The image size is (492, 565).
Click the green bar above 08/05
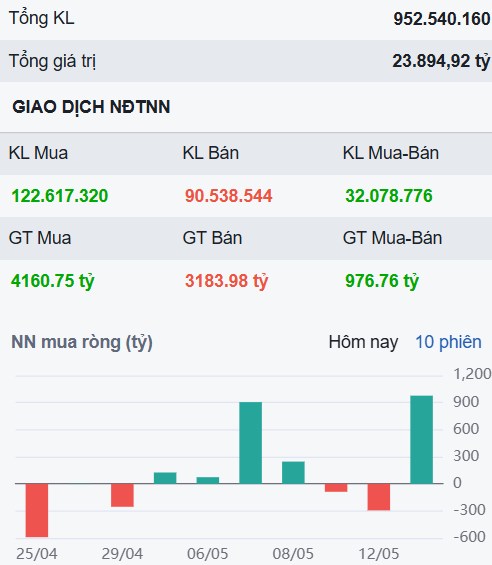pos(293,472)
